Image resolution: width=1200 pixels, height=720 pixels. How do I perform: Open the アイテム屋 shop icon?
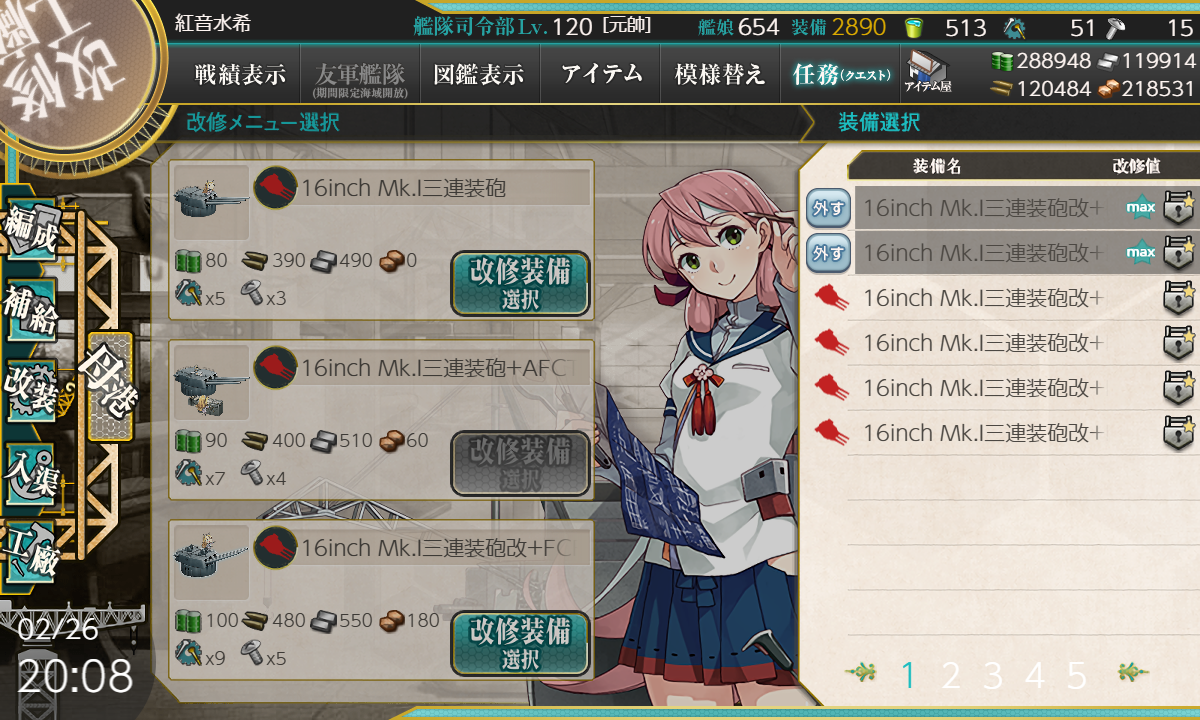click(x=927, y=72)
